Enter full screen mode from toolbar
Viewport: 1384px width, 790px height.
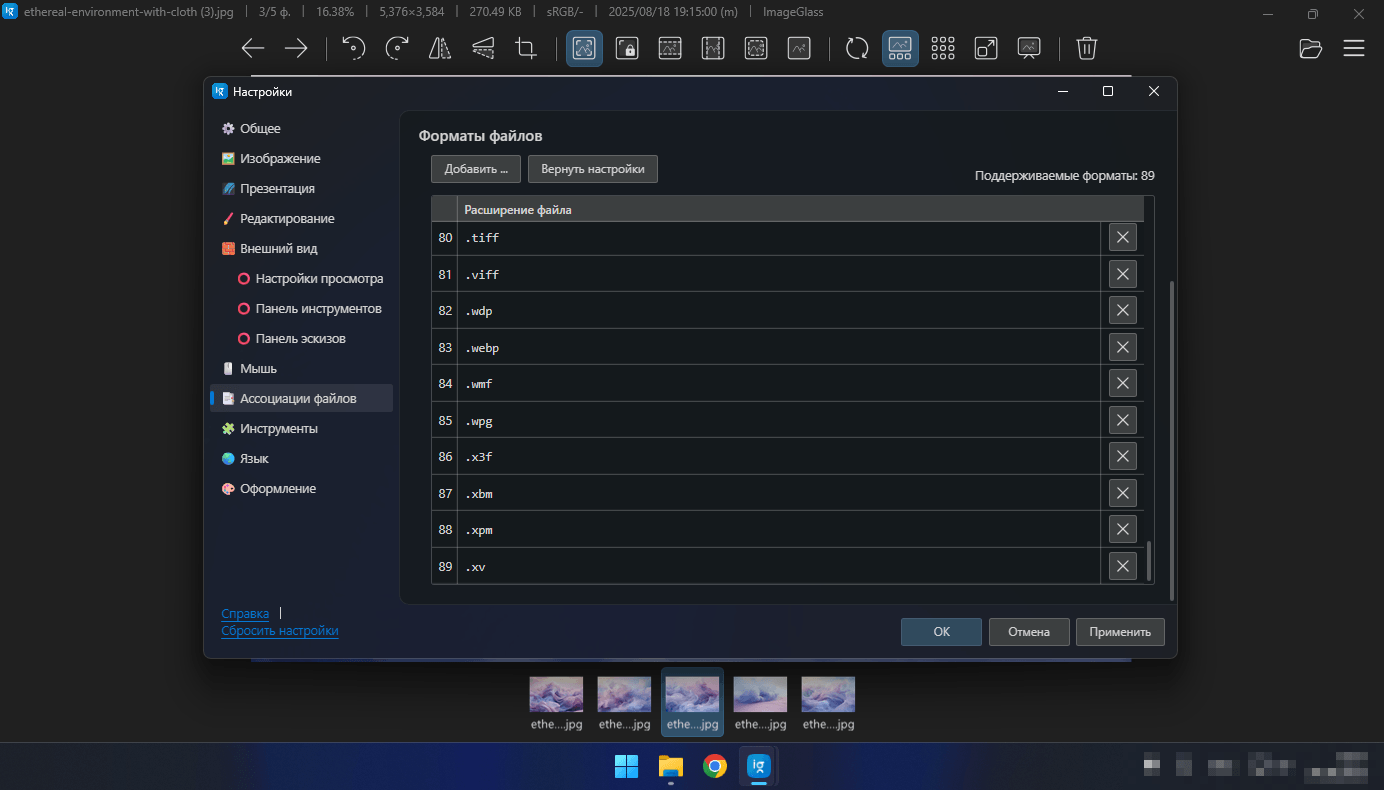986,48
